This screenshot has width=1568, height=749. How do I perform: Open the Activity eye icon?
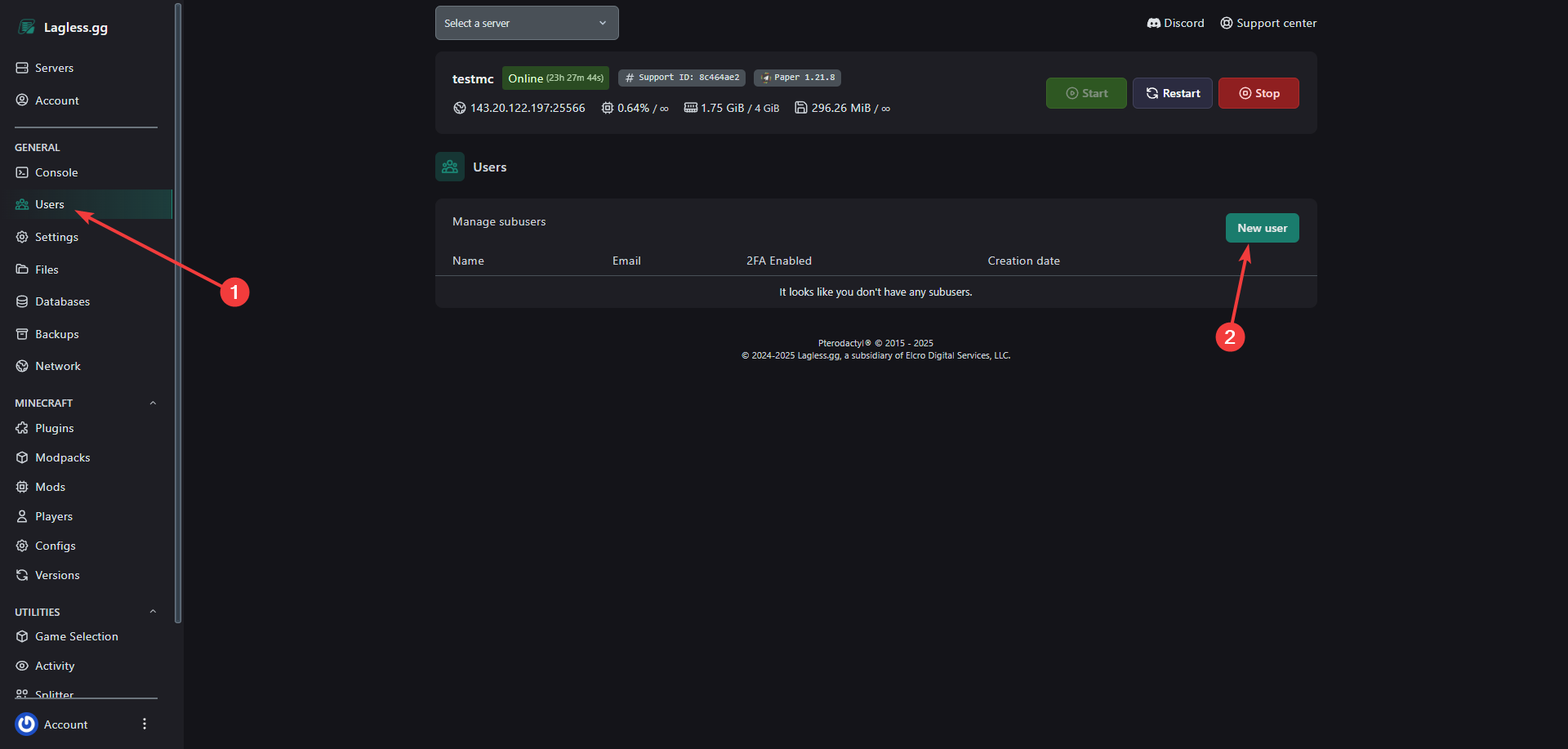[x=22, y=666]
